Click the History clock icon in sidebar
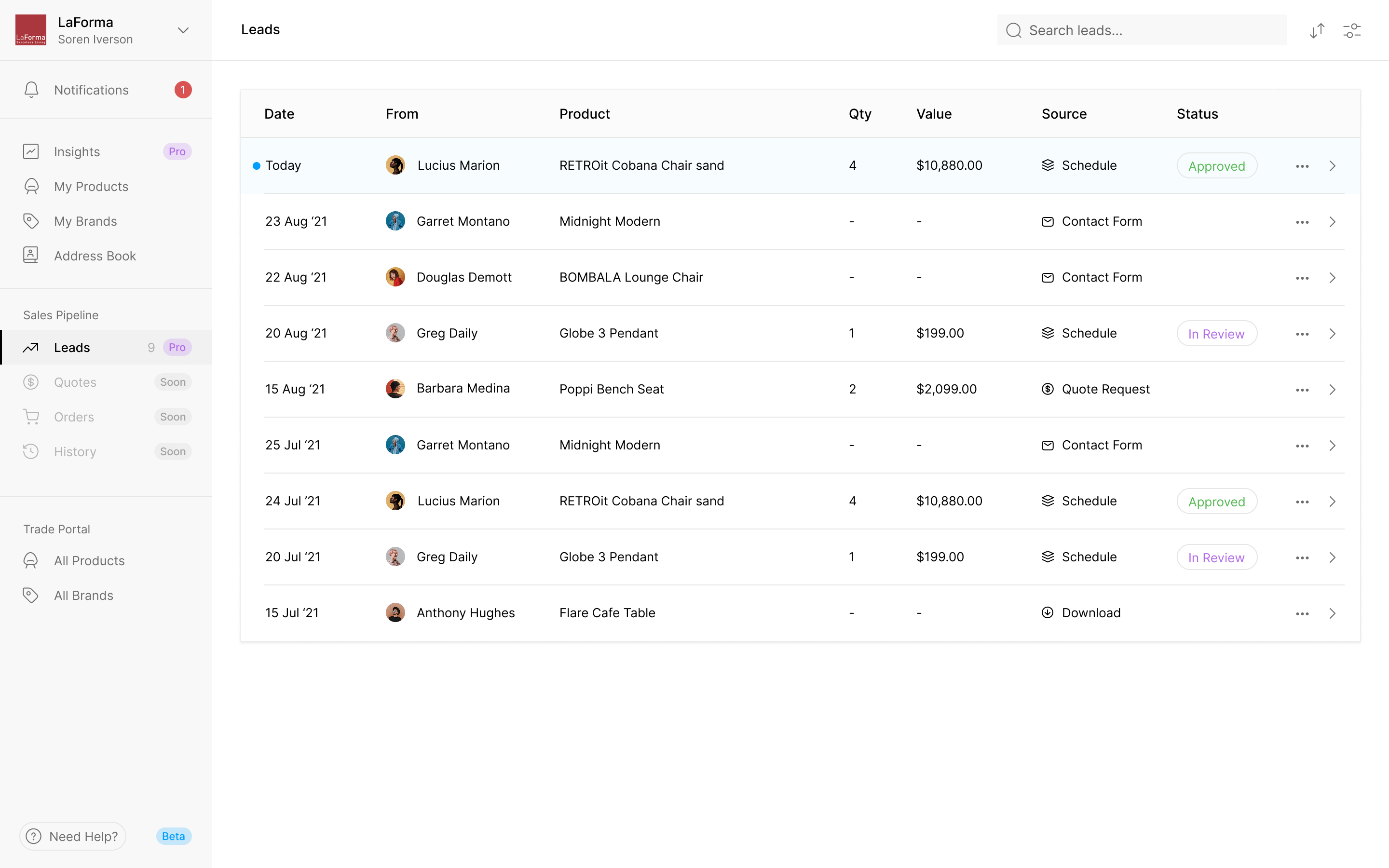Screen dimensions: 1389x868 [31, 451]
